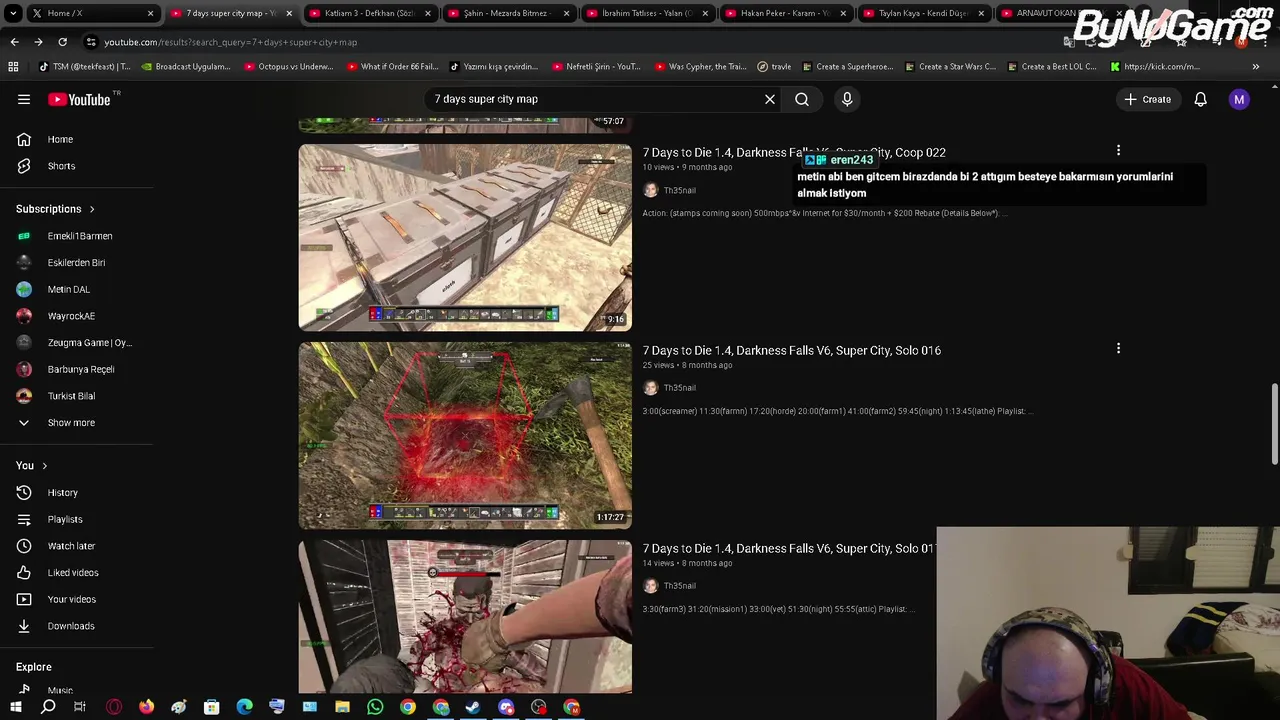Clear the search box with the X icon
1280x720 pixels.
coord(770,99)
